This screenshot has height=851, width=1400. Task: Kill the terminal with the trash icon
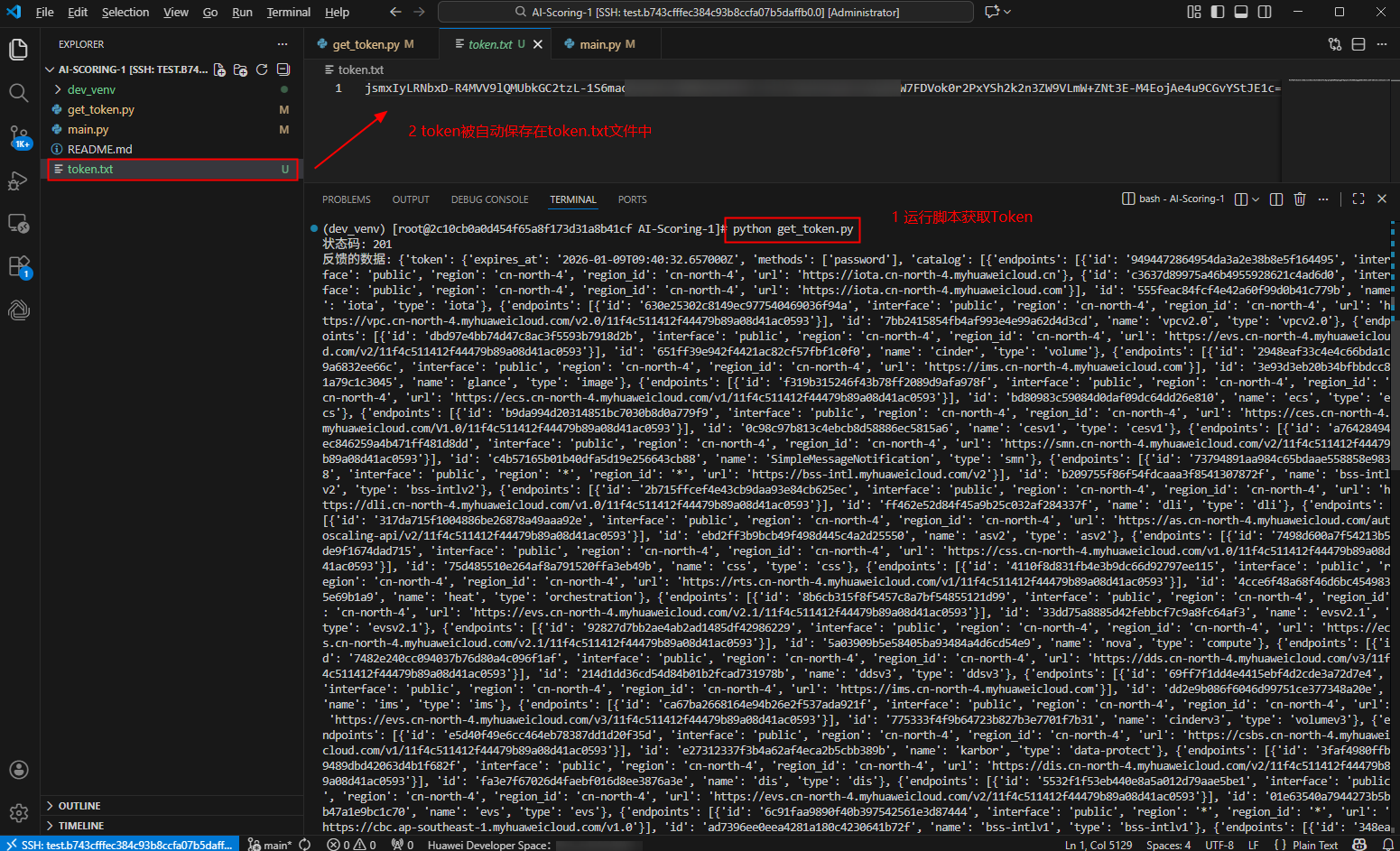click(1300, 199)
